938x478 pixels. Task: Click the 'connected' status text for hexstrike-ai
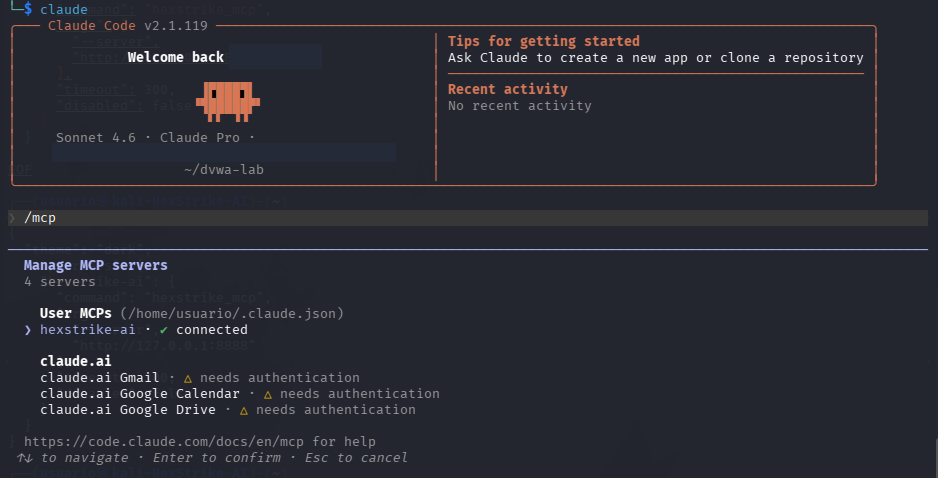tap(212, 330)
